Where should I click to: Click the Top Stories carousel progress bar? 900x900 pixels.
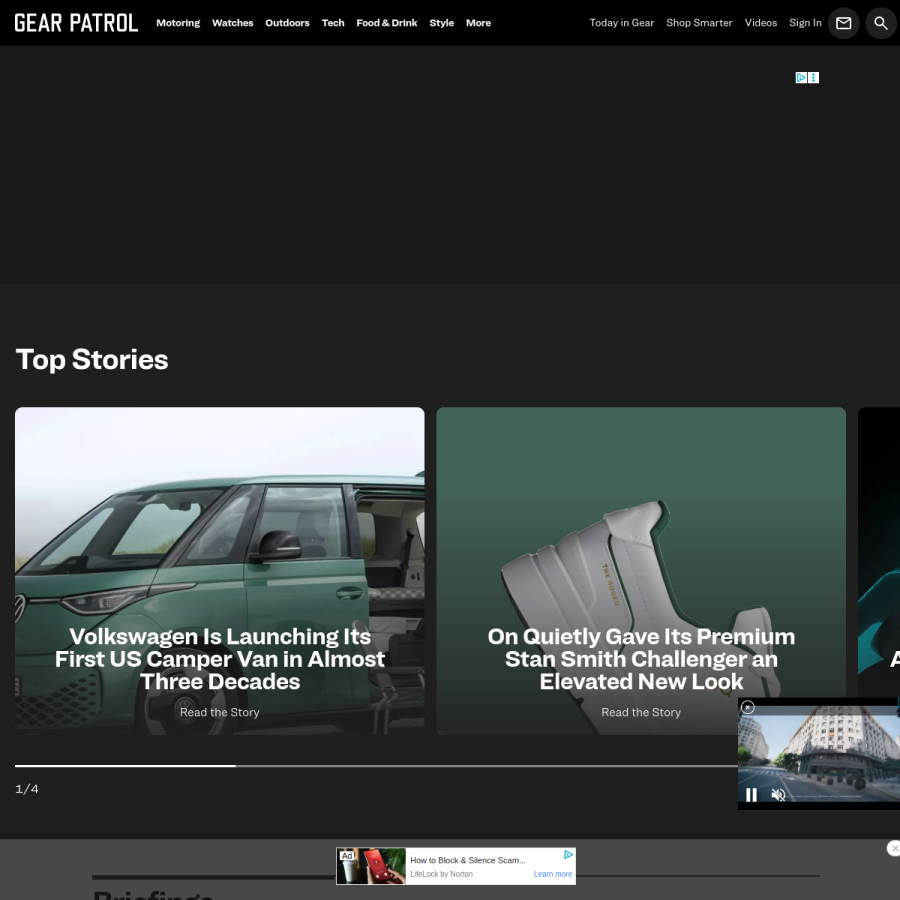tap(376, 766)
